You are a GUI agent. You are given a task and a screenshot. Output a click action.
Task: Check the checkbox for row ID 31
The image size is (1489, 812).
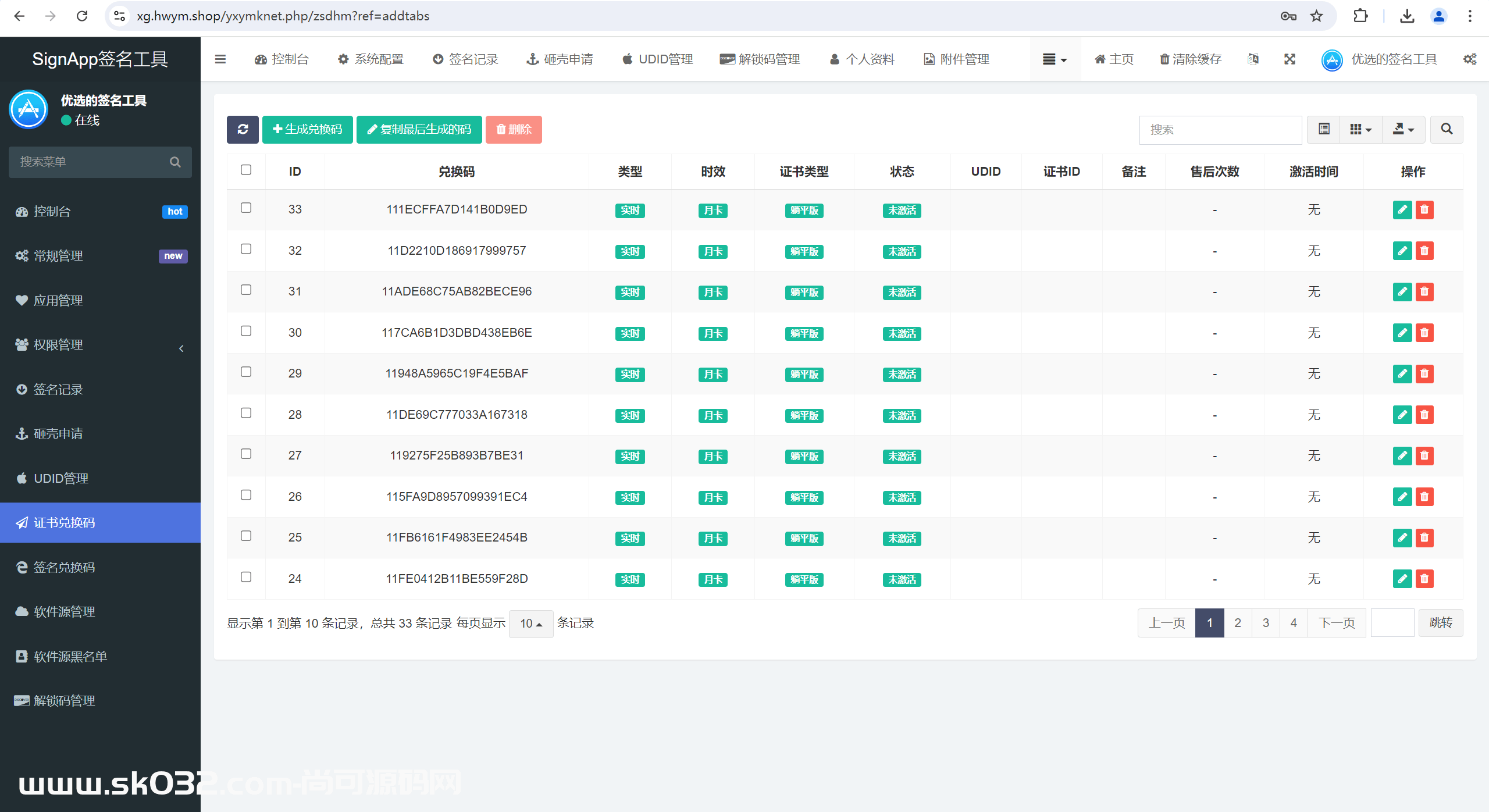click(x=246, y=290)
